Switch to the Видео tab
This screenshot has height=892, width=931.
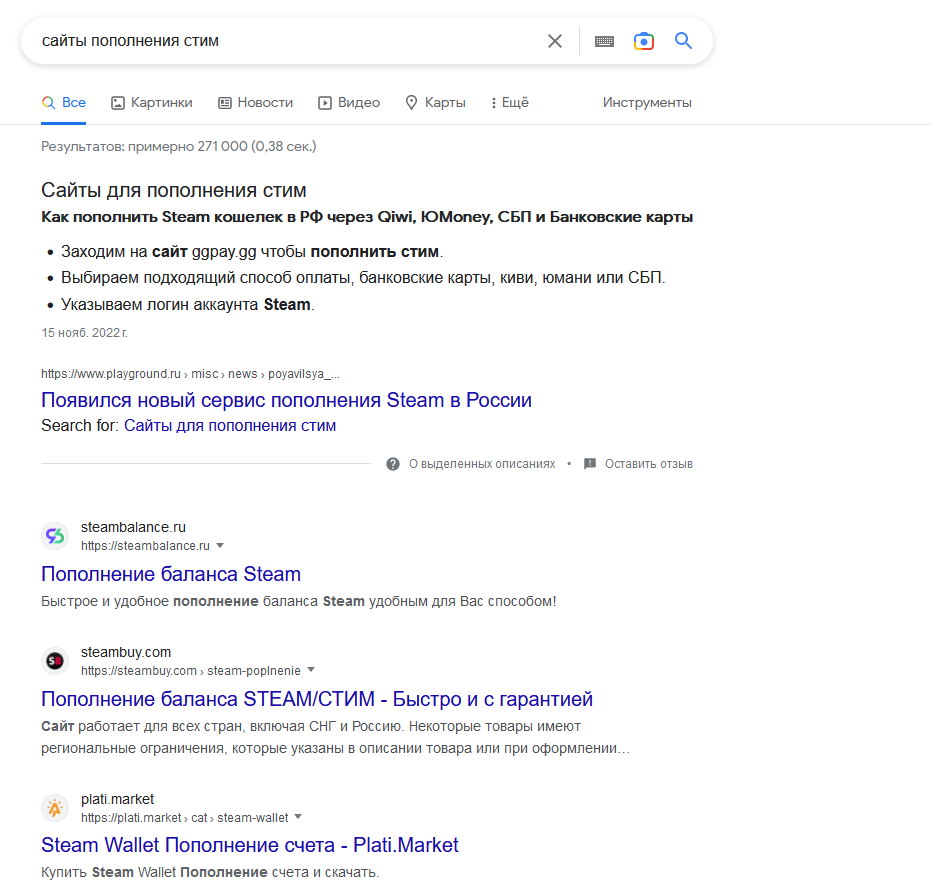coord(349,103)
